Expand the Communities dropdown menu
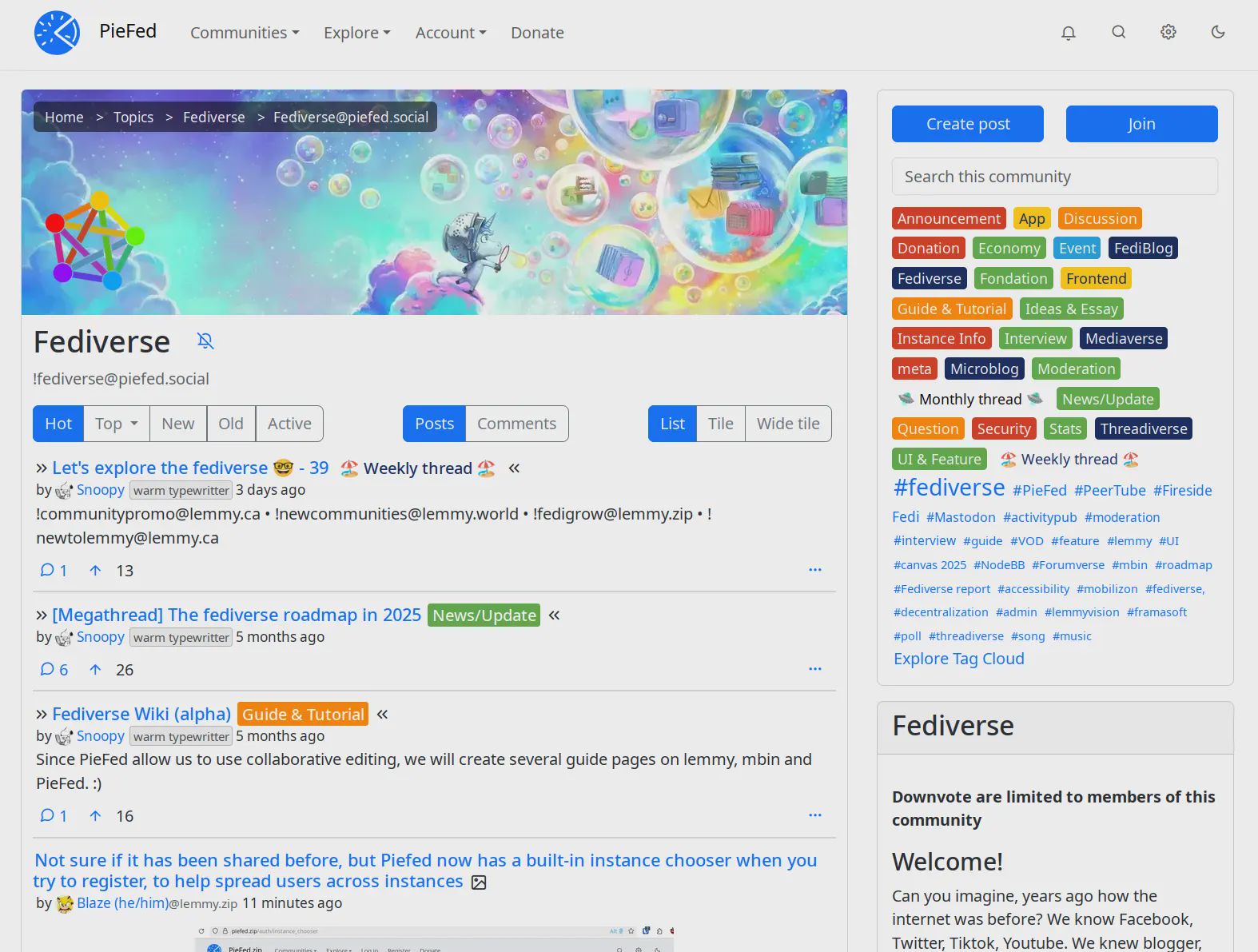The width and height of the screenshot is (1258, 952). point(245,33)
